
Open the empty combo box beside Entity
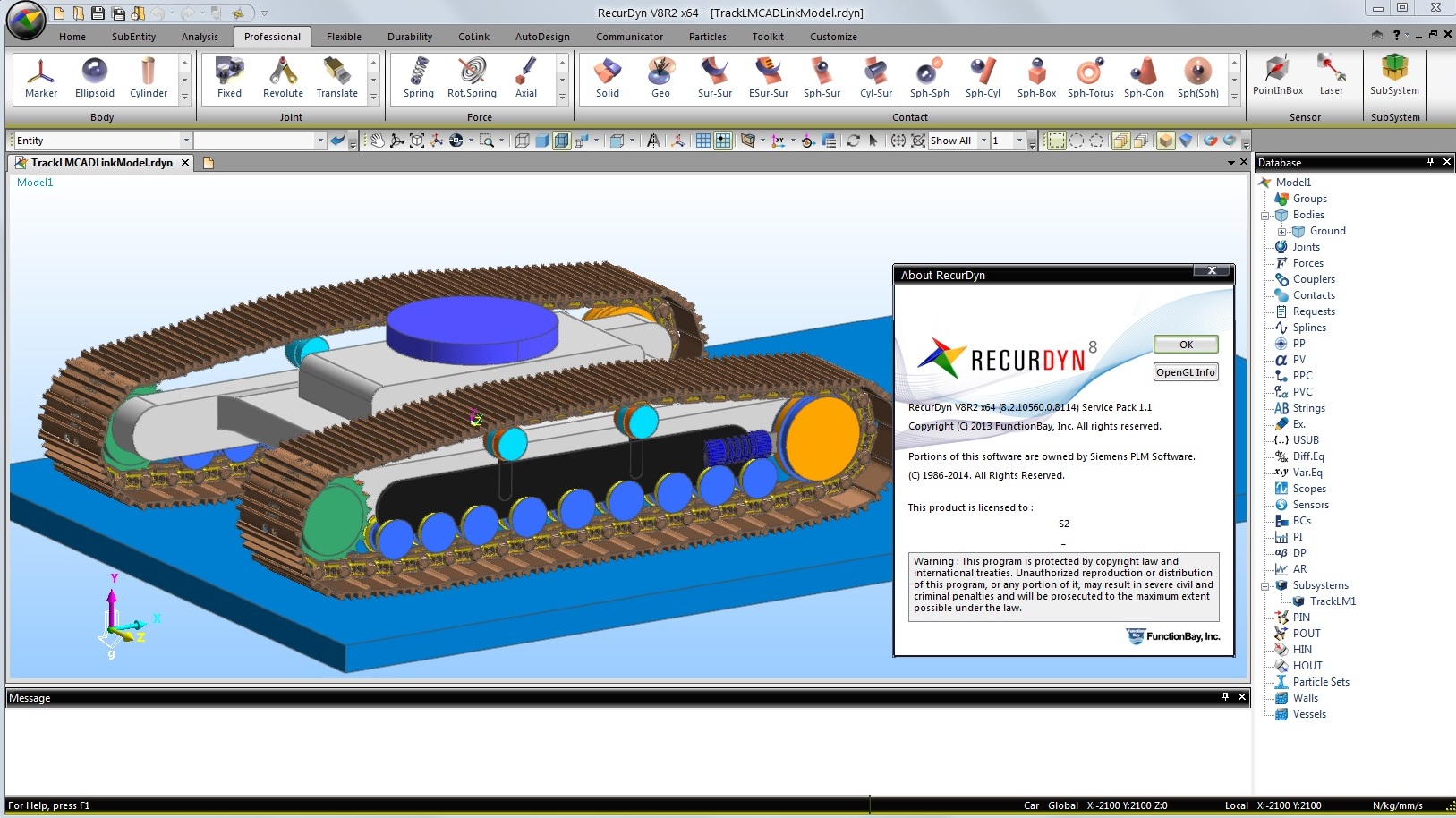(x=319, y=141)
